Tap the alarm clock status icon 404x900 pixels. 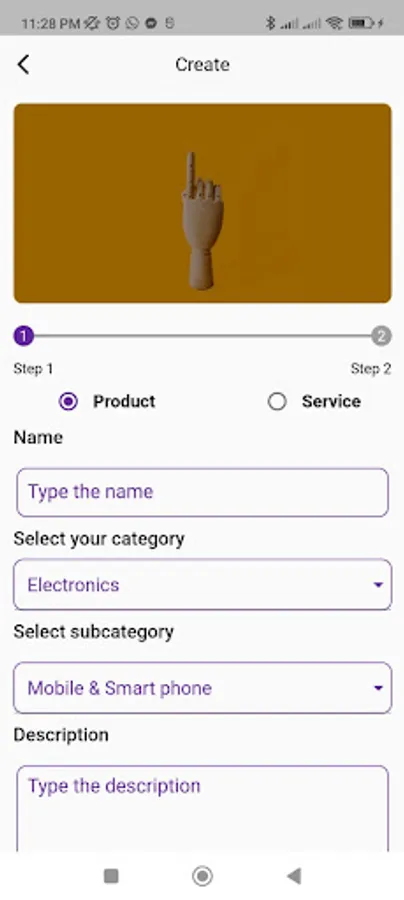pos(113,23)
